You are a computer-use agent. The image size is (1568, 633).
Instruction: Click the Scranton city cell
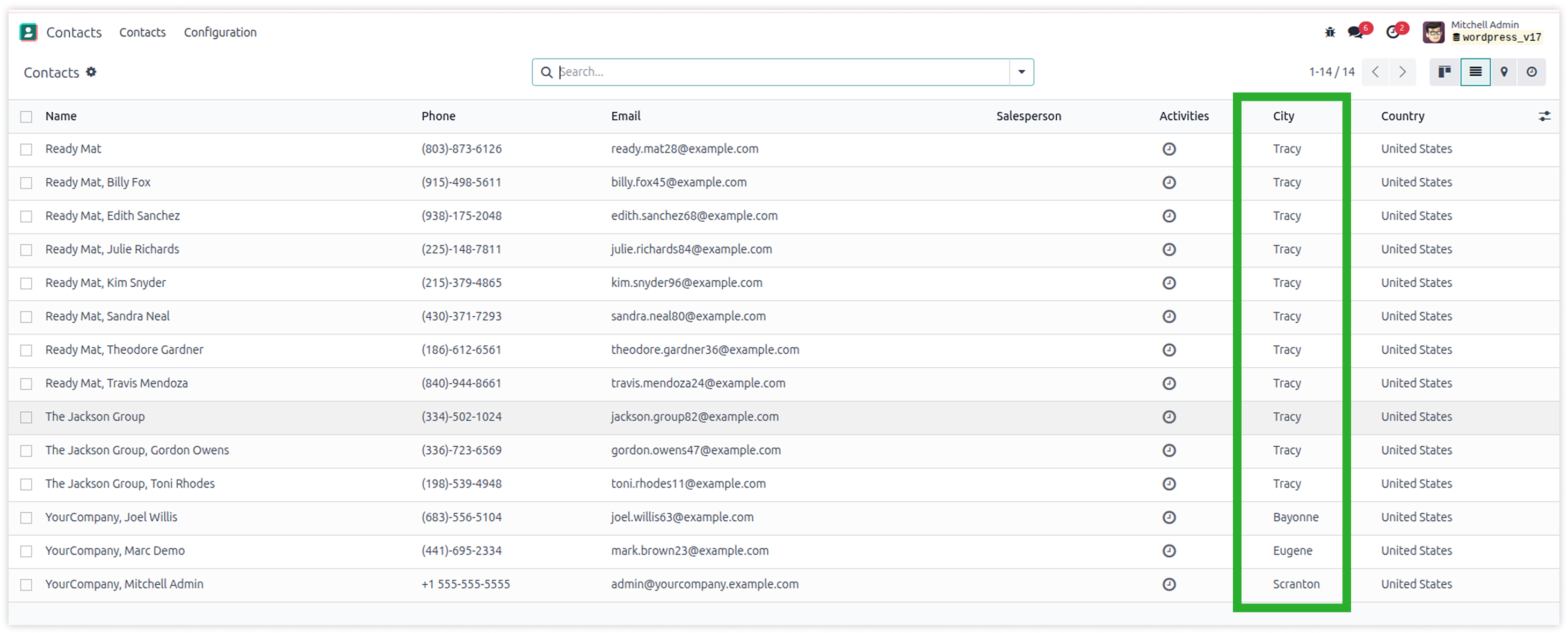pos(1296,584)
